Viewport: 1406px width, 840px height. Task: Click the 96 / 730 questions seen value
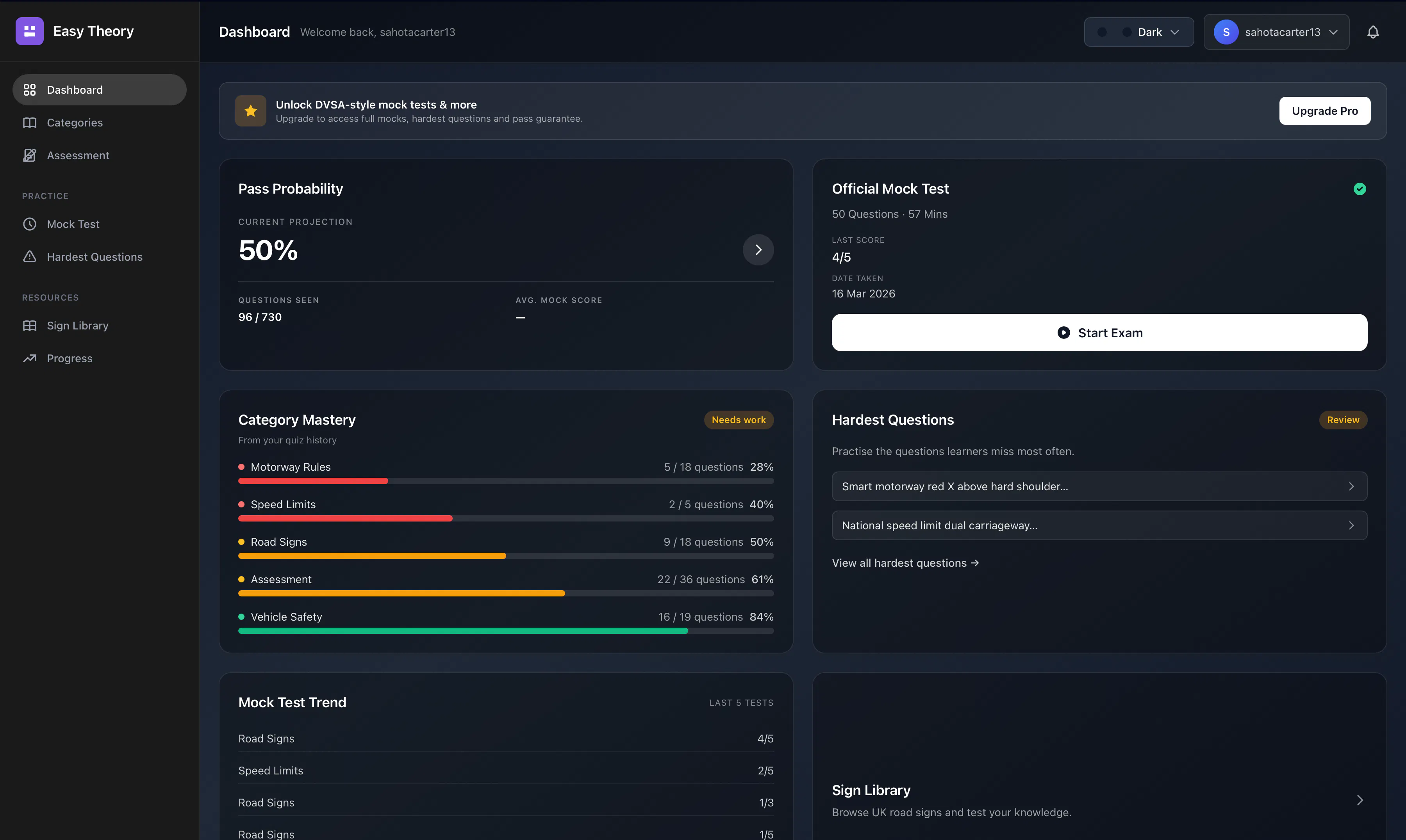tap(260, 318)
